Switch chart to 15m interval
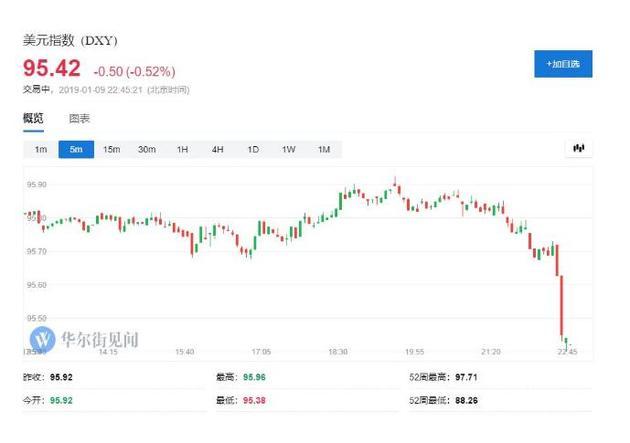This screenshot has height=443, width=630. pyautogui.click(x=111, y=149)
